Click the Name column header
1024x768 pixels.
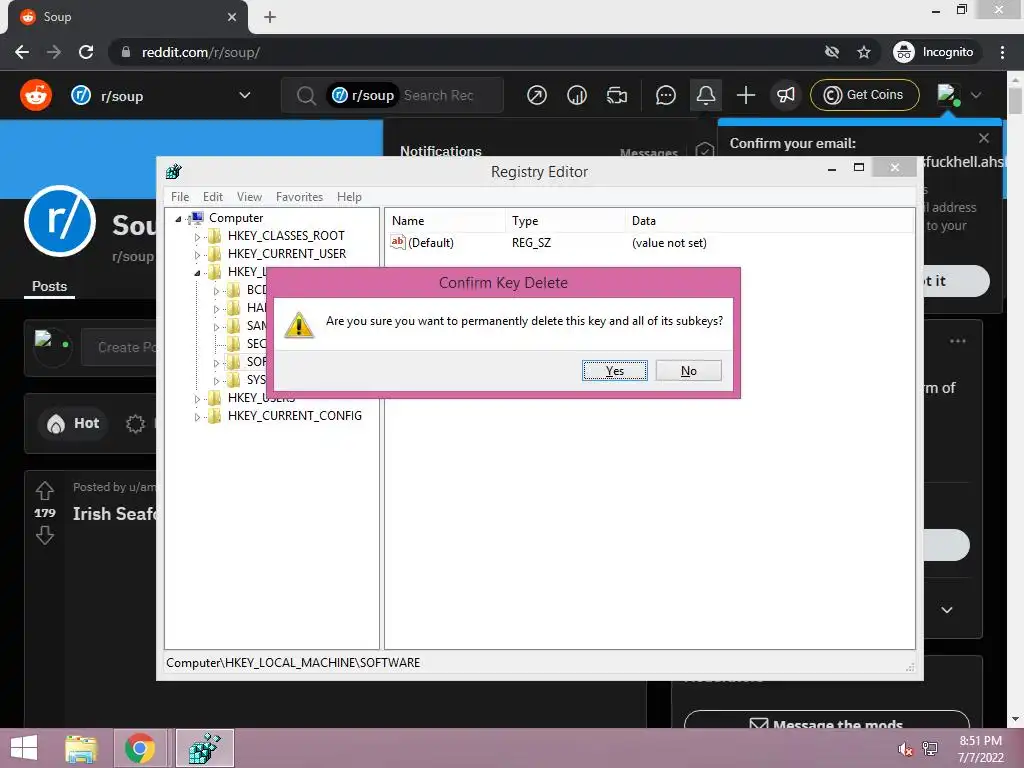[445, 221]
